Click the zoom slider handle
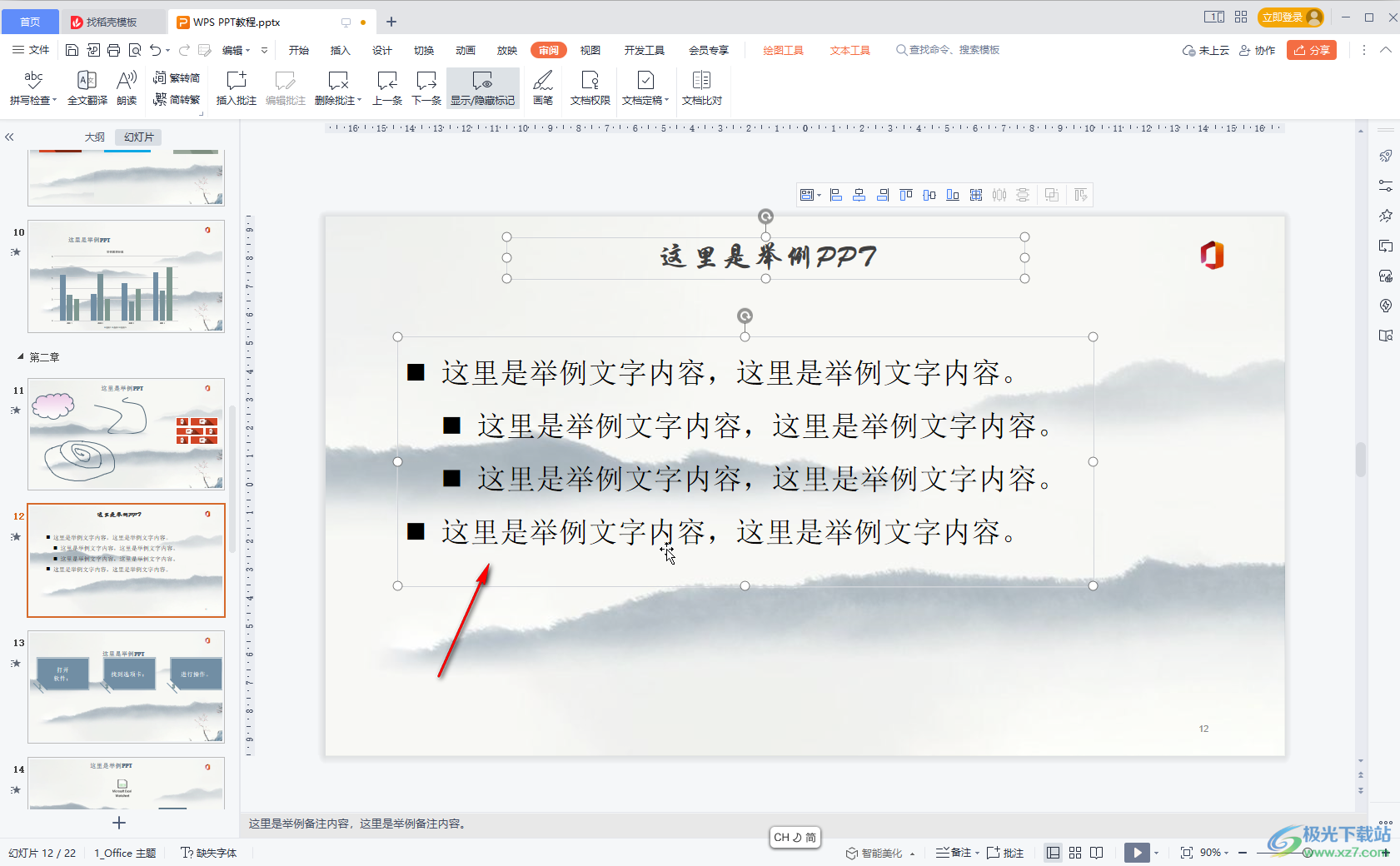The width and height of the screenshot is (1400, 866). (1307, 853)
